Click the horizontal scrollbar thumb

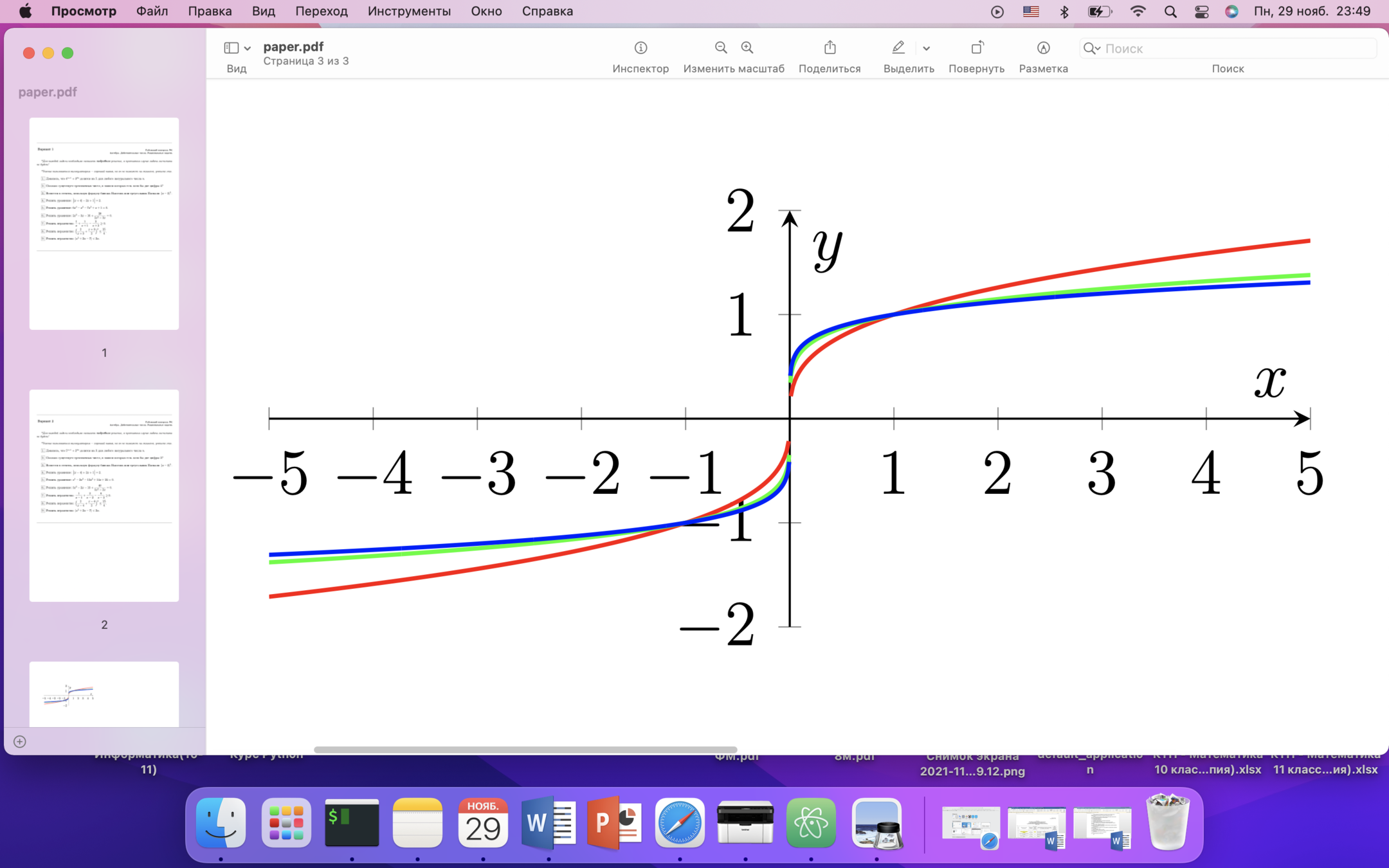pyautogui.click(x=525, y=750)
